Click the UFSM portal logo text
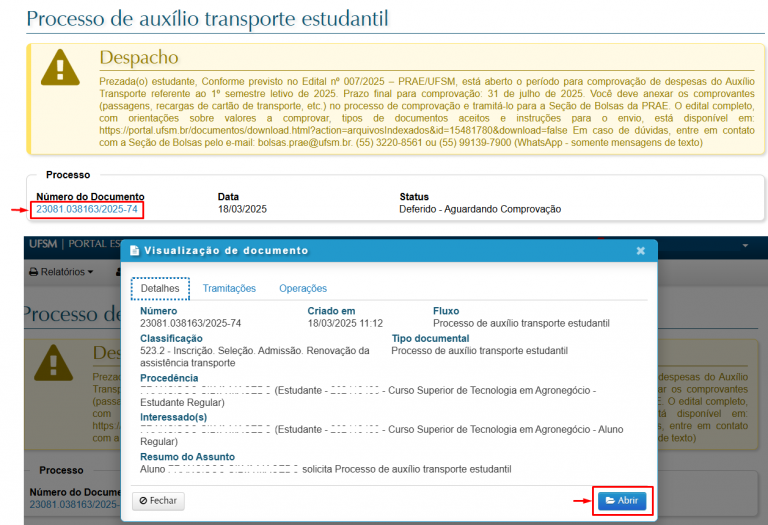This screenshot has width=768, height=525. 42,245
